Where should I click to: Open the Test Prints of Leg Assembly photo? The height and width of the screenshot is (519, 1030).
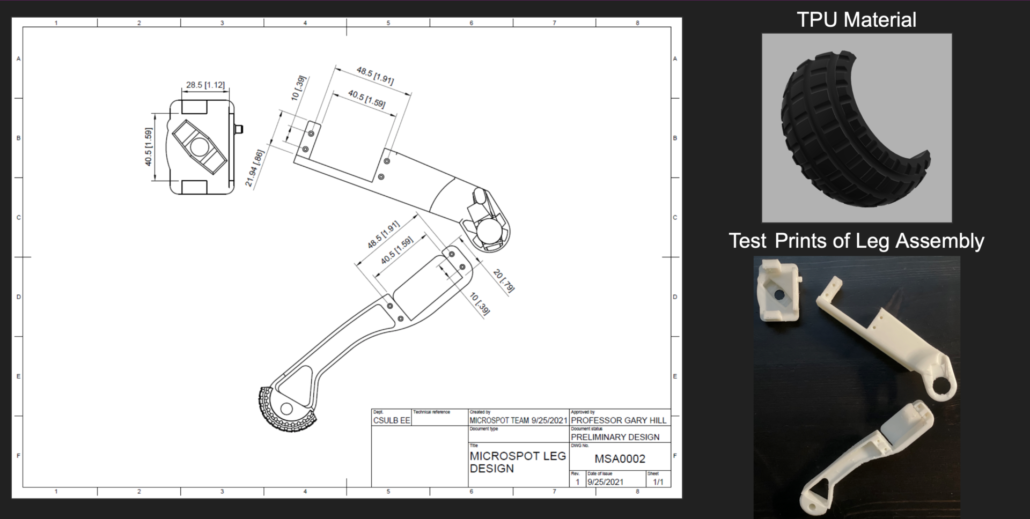tap(857, 387)
